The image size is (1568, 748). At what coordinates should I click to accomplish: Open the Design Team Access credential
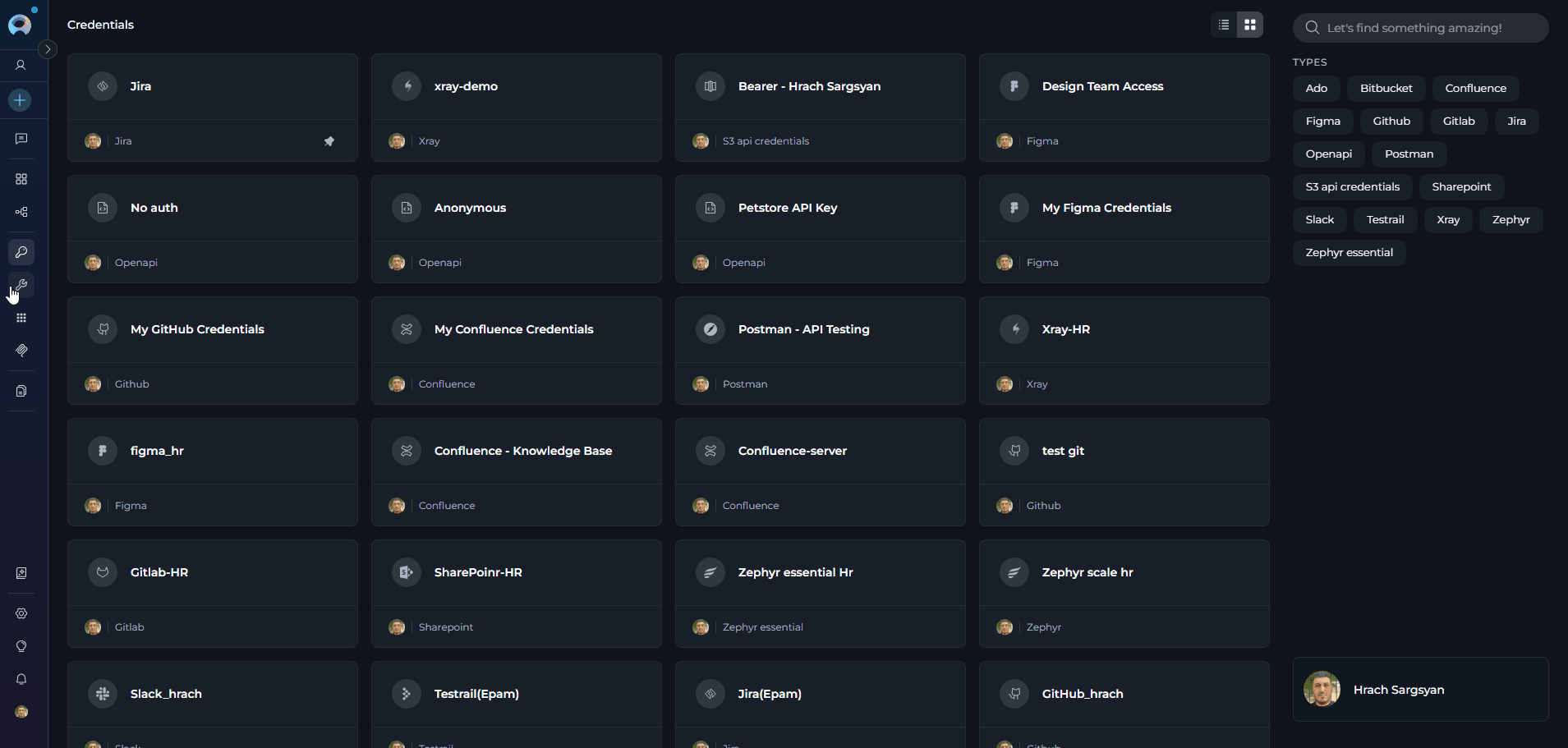coord(1124,108)
